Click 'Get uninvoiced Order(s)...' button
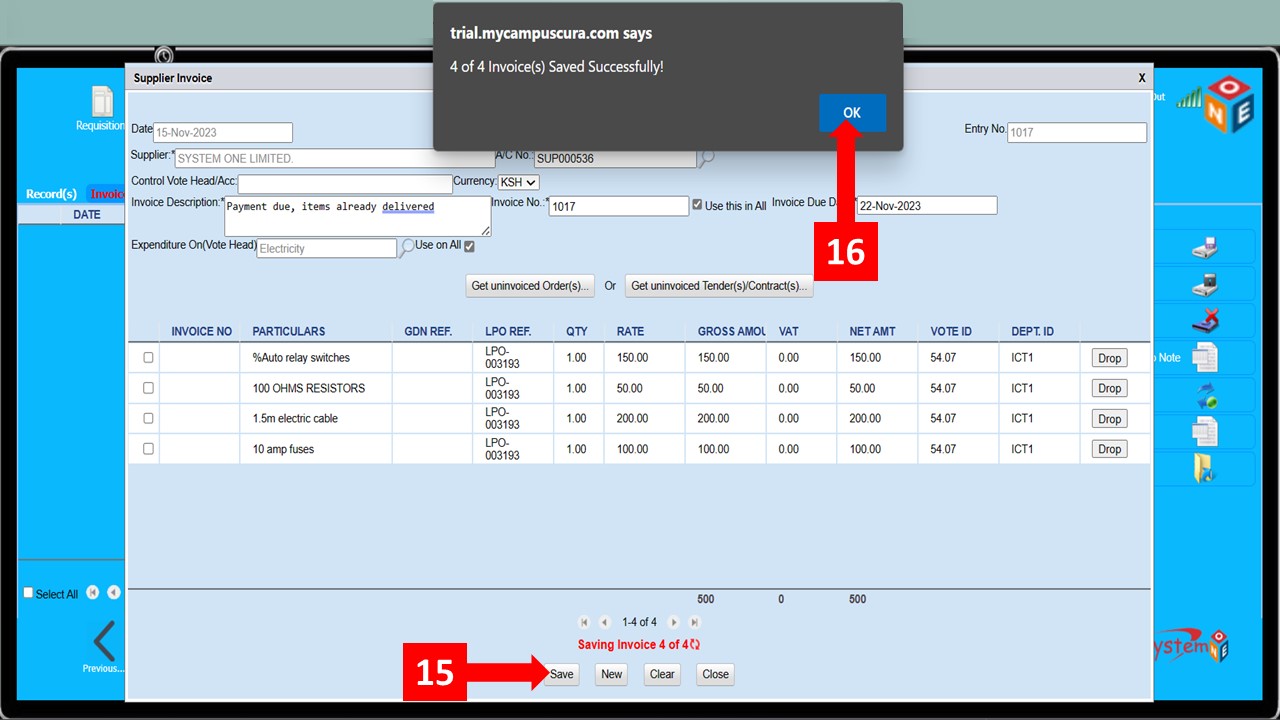Viewport: 1280px width, 720px height. (530, 286)
